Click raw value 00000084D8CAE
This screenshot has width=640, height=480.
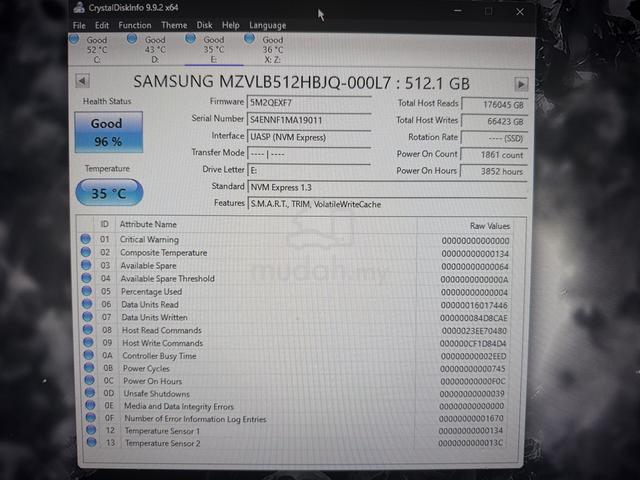tap(473, 318)
